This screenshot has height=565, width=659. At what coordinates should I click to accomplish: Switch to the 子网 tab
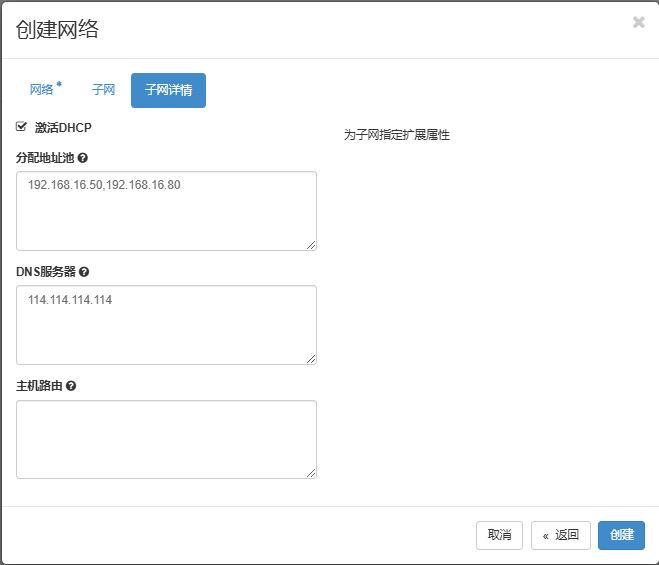[x=103, y=90]
